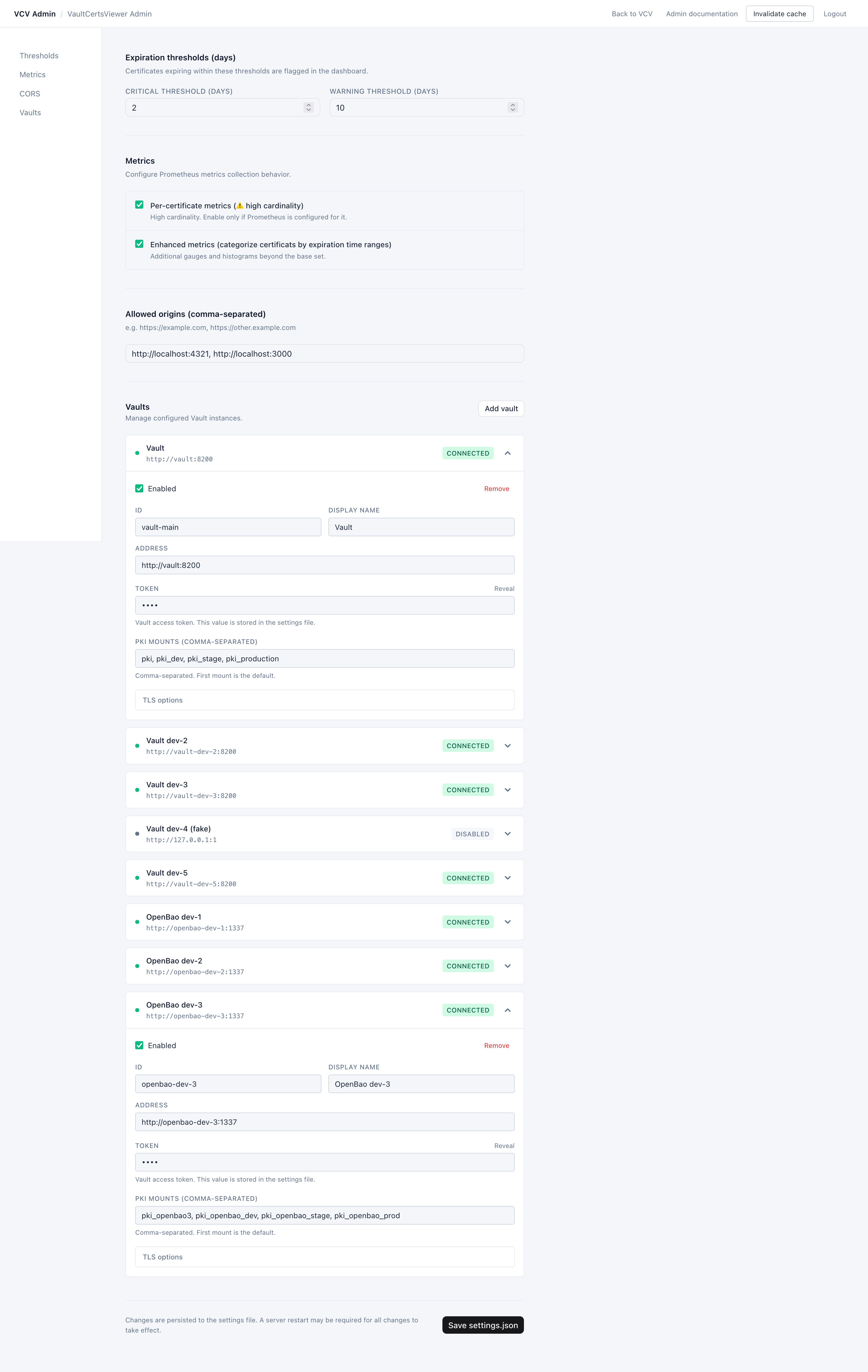Focus address field http://openbao-dev-3:1337
This screenshot has width=868, height=1372.
pos(325,1122)
